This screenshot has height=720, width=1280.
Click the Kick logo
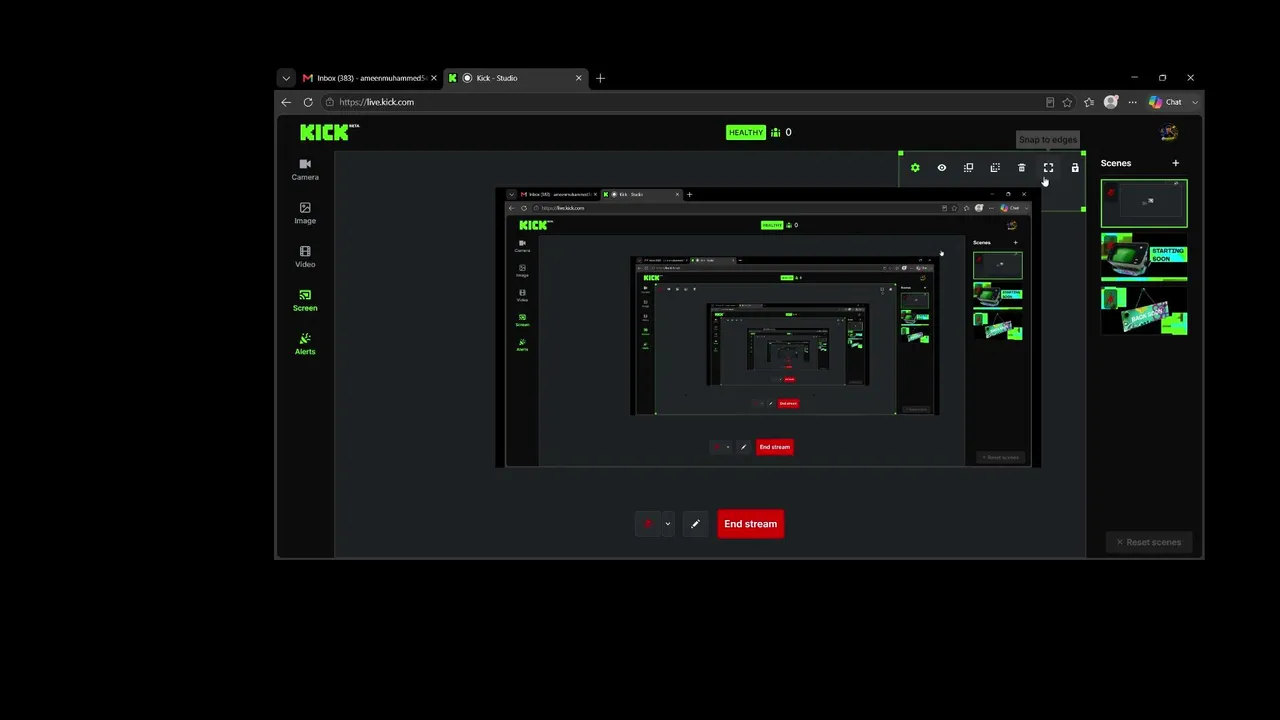pyautogui.click(x=329, y=132)
